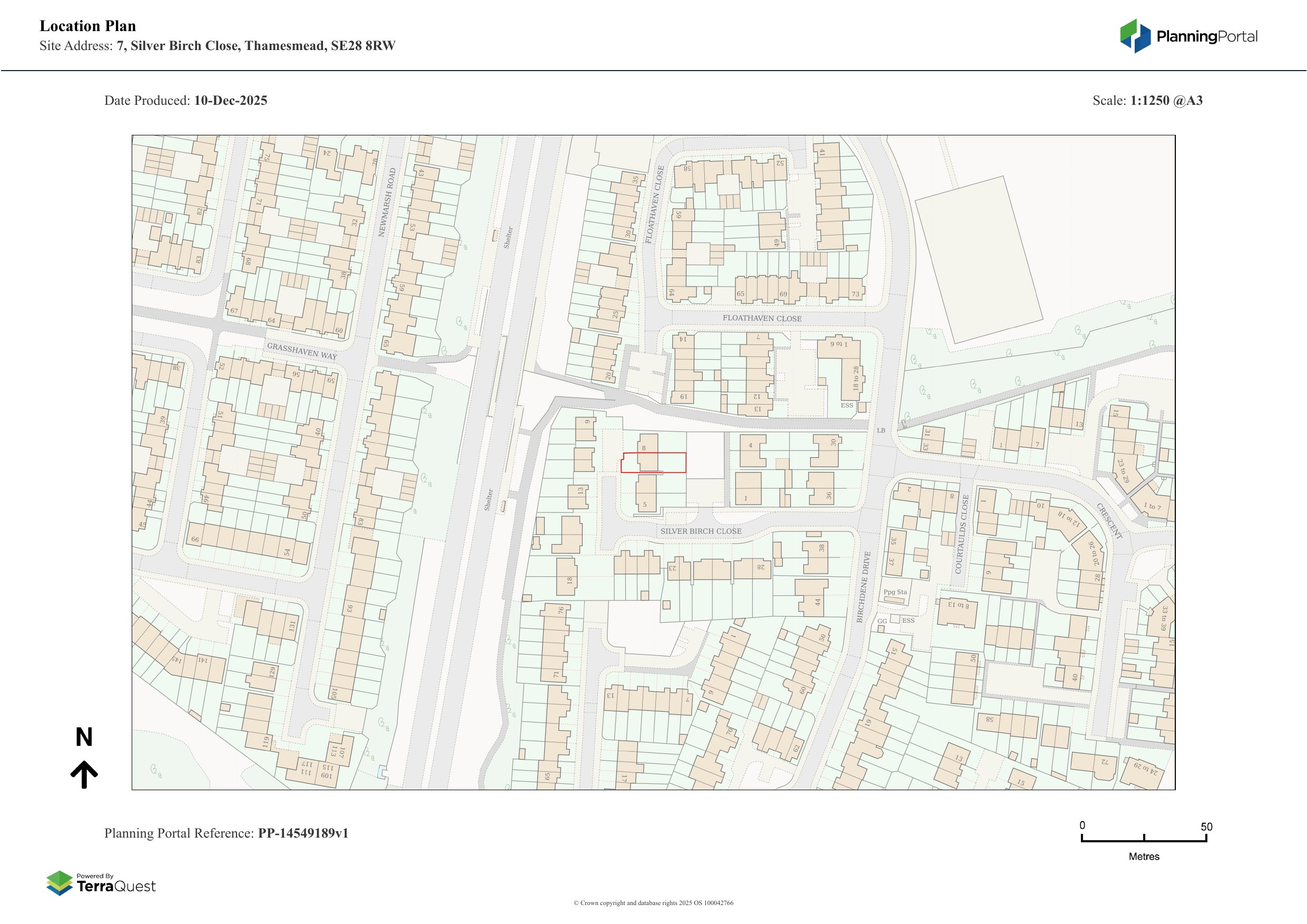This screenshot has width=1307, height=924.
Task: Click the Location Plan heading
Action: click(x=87, y=26)
